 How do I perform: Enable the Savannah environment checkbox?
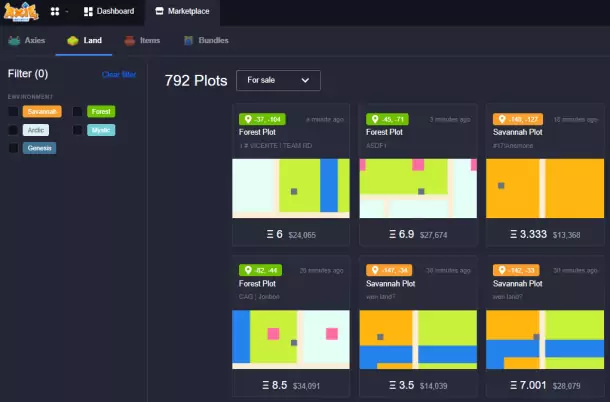pyautogui.click(x=13, y=111)
